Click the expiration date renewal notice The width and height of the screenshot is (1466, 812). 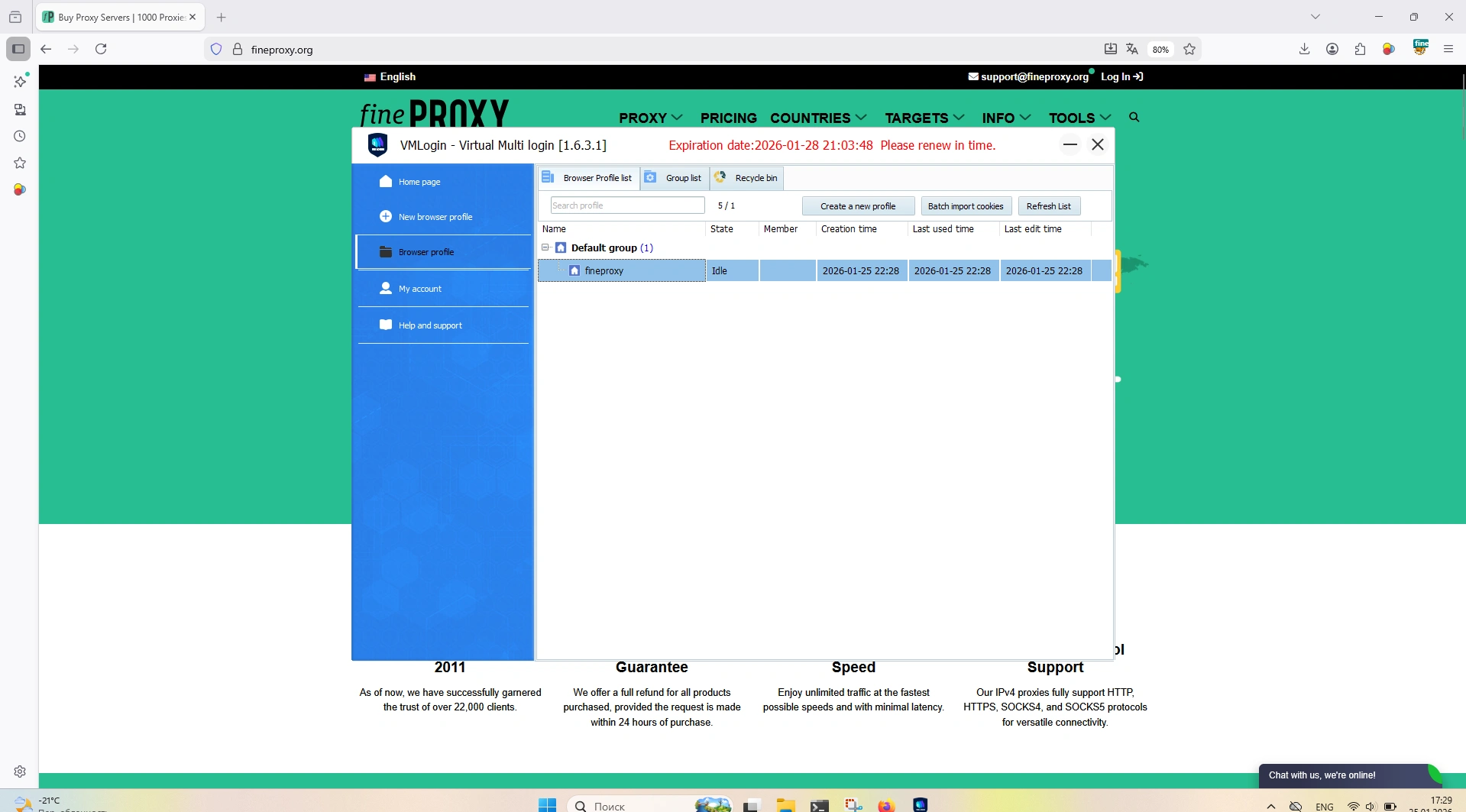pos(832,145)
